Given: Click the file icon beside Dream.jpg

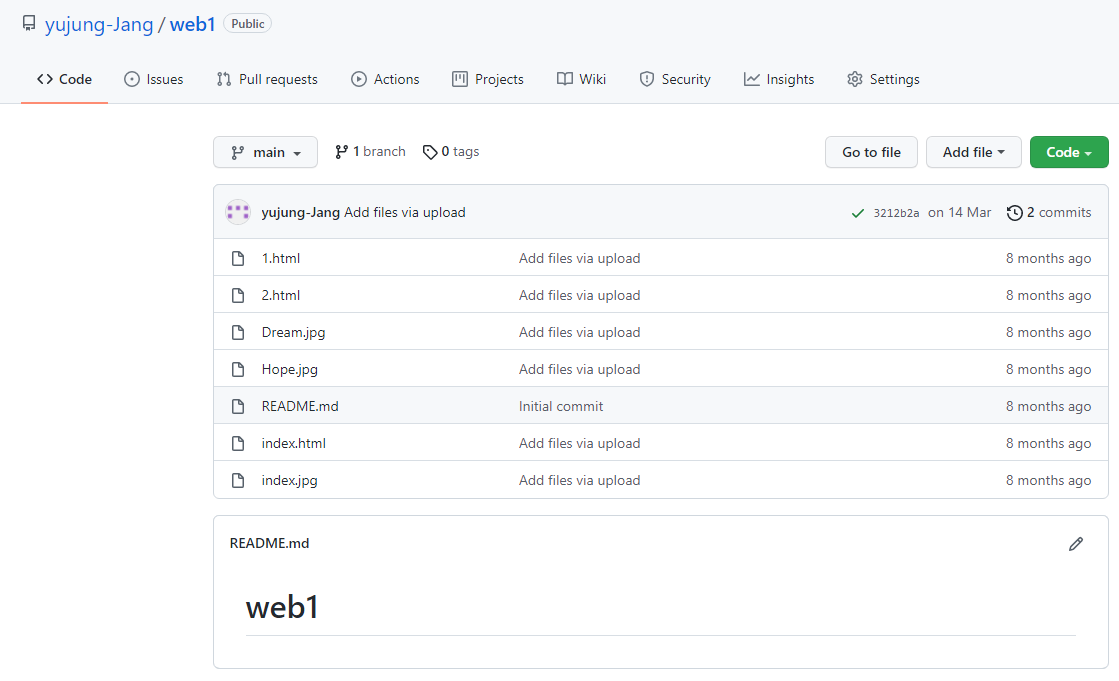Looking at the screenshot, I should (x=238, y=333).
